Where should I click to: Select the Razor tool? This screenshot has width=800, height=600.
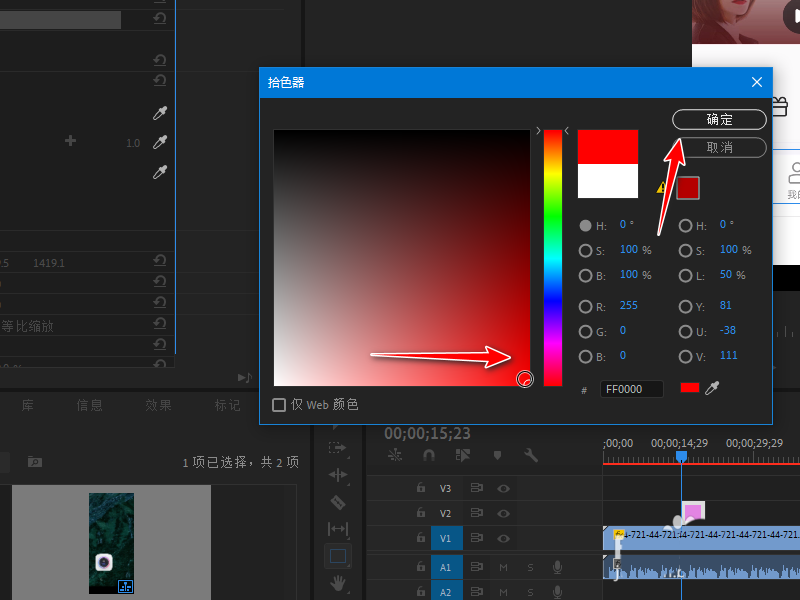[x=338, y=502]
